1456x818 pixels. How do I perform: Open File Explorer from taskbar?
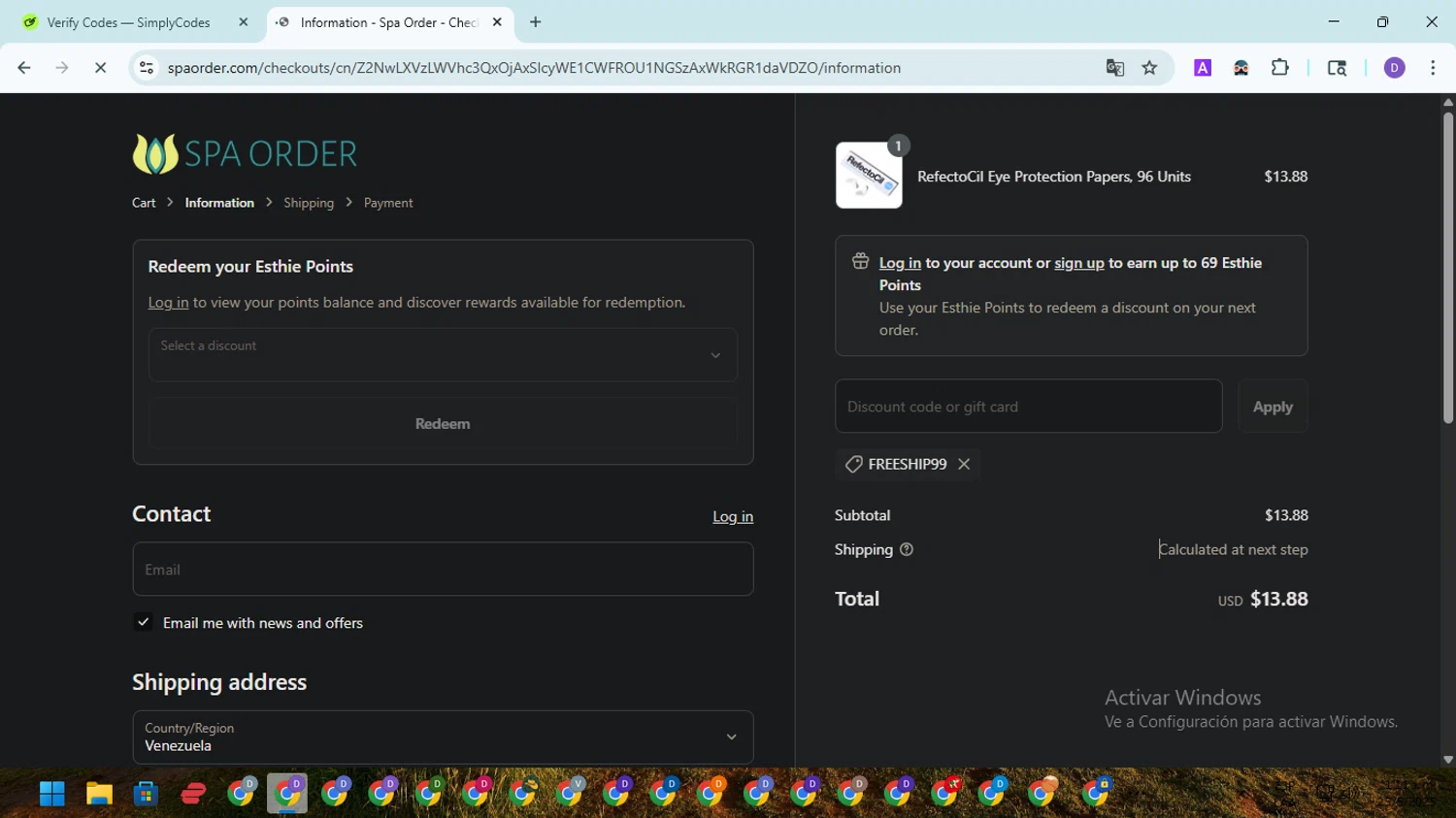click(99, 793)
